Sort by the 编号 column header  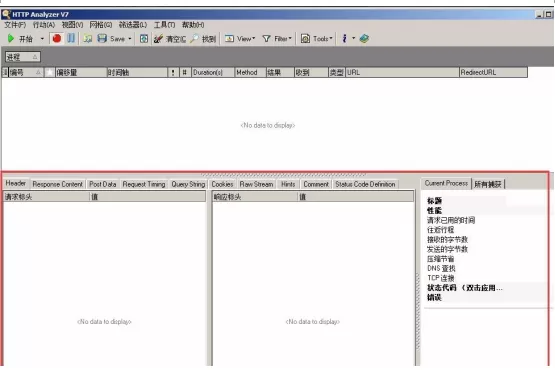pos(25,73)
